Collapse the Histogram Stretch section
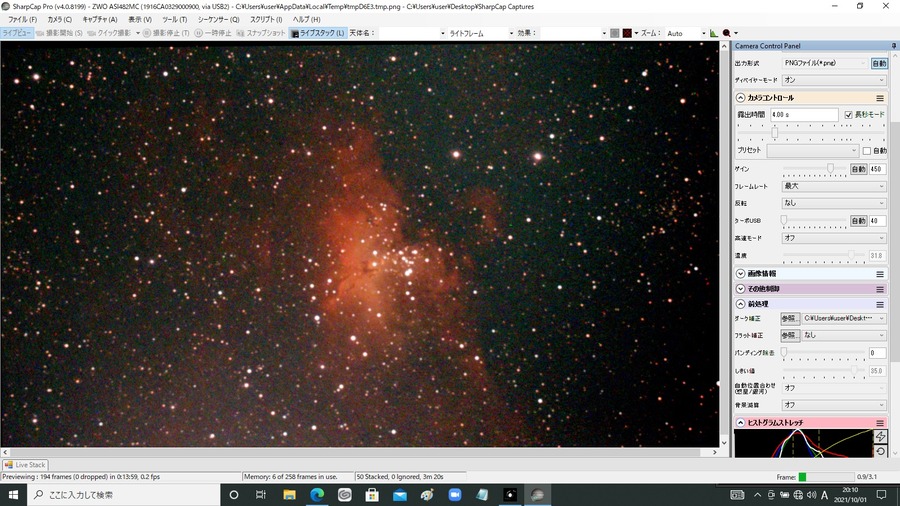The width and height of the screenshot is (900, 506). point(740,423)
